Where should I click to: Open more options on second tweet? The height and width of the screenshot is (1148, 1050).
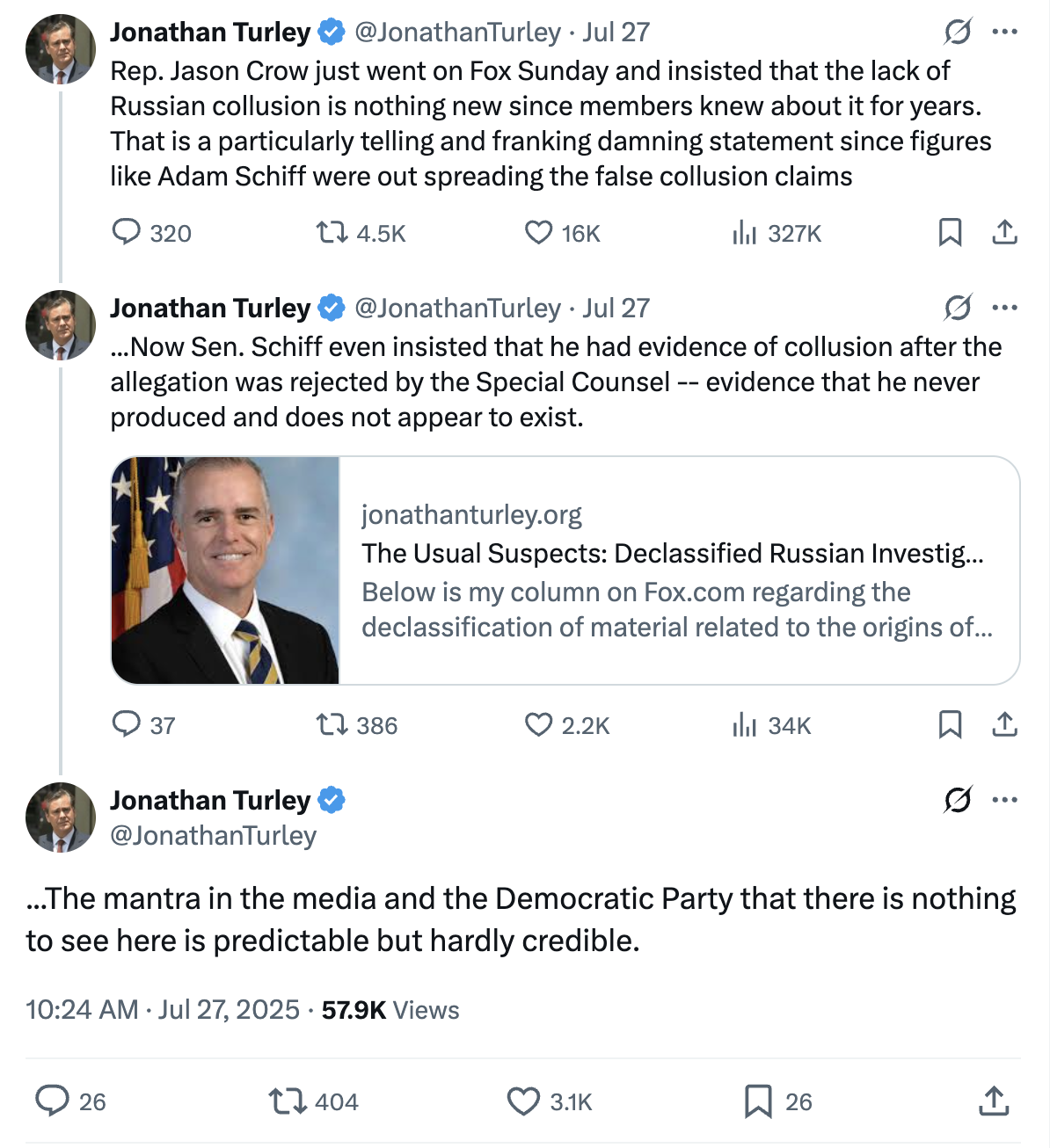pos(1004,308)
